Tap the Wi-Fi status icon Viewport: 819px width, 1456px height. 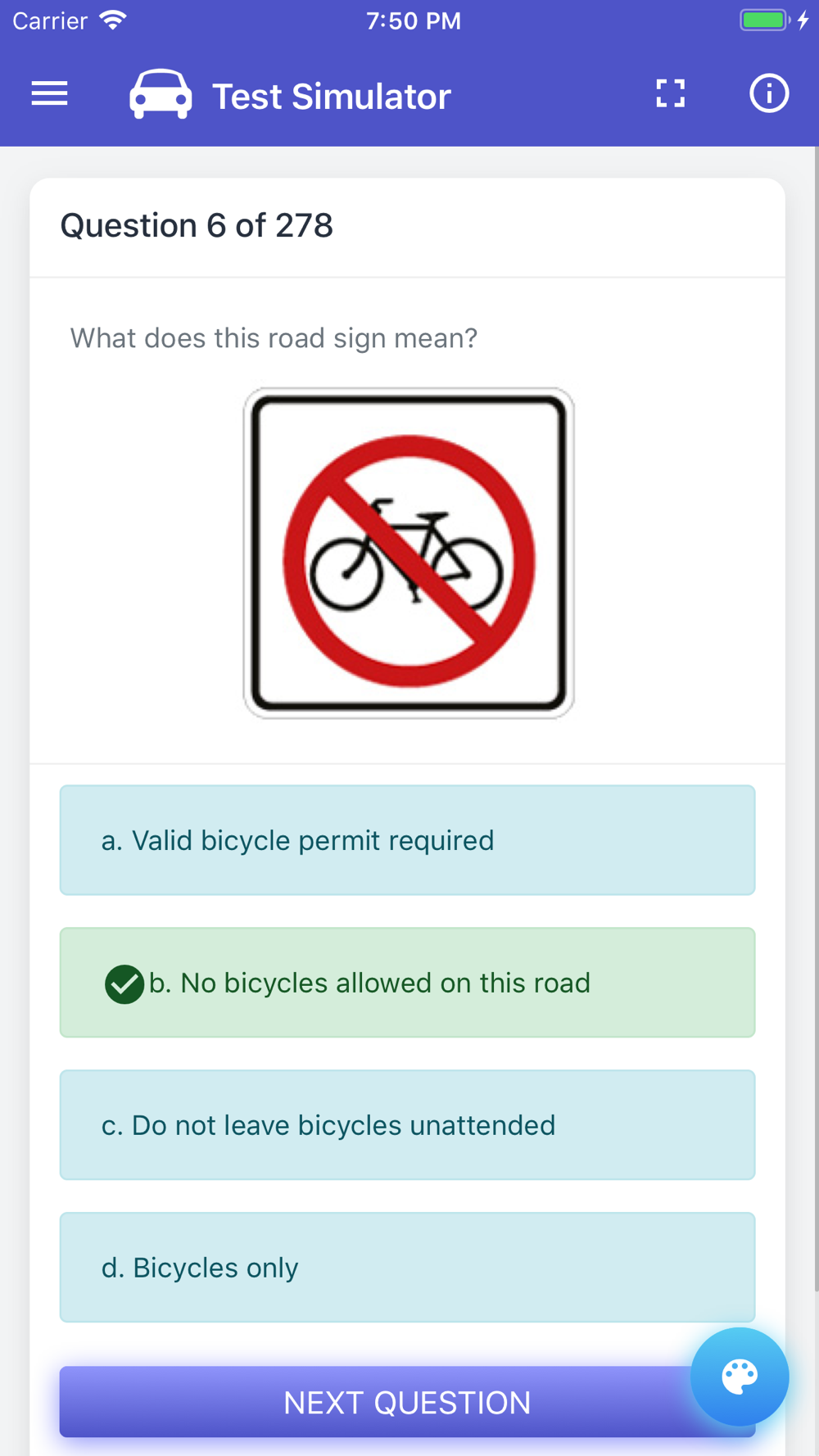(x=113, y=20)
